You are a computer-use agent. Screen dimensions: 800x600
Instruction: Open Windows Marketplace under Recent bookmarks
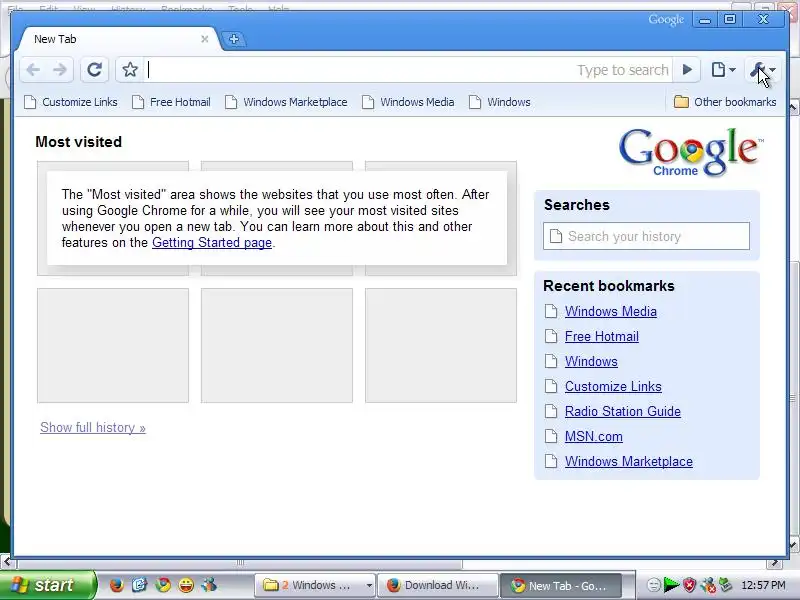629,461
